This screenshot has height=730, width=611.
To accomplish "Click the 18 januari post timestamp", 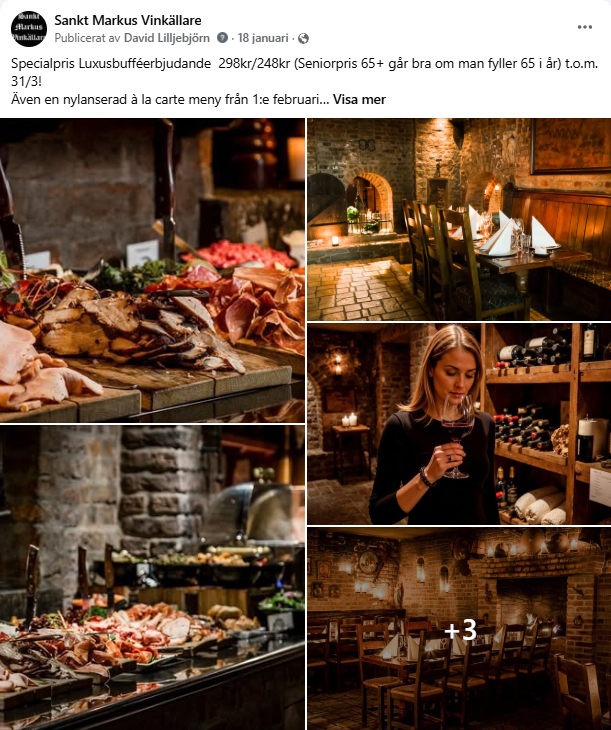I will pos(263,38).
